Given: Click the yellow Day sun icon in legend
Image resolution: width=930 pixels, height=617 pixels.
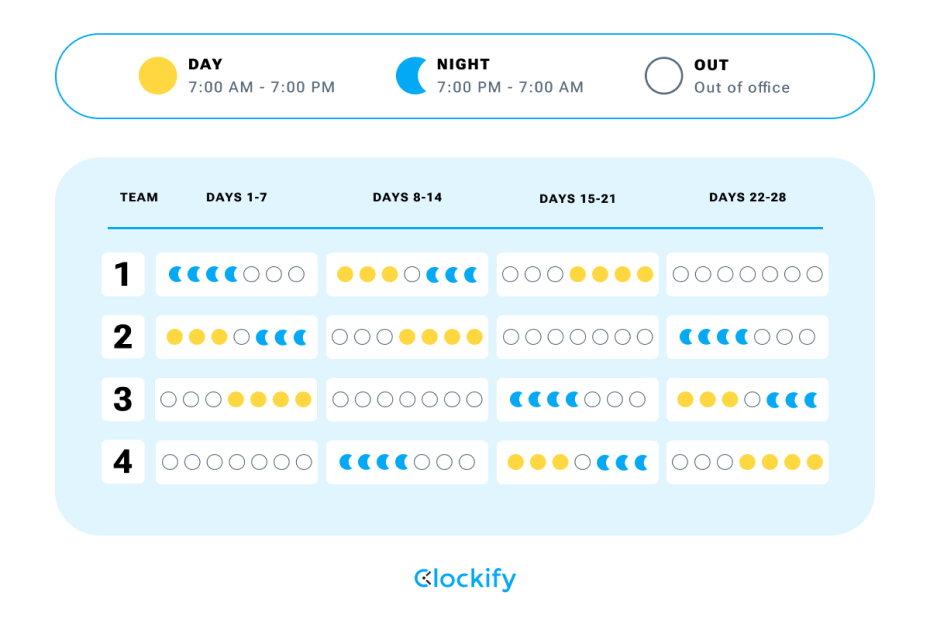Looking at the screenshot, I should click(158, 76).
